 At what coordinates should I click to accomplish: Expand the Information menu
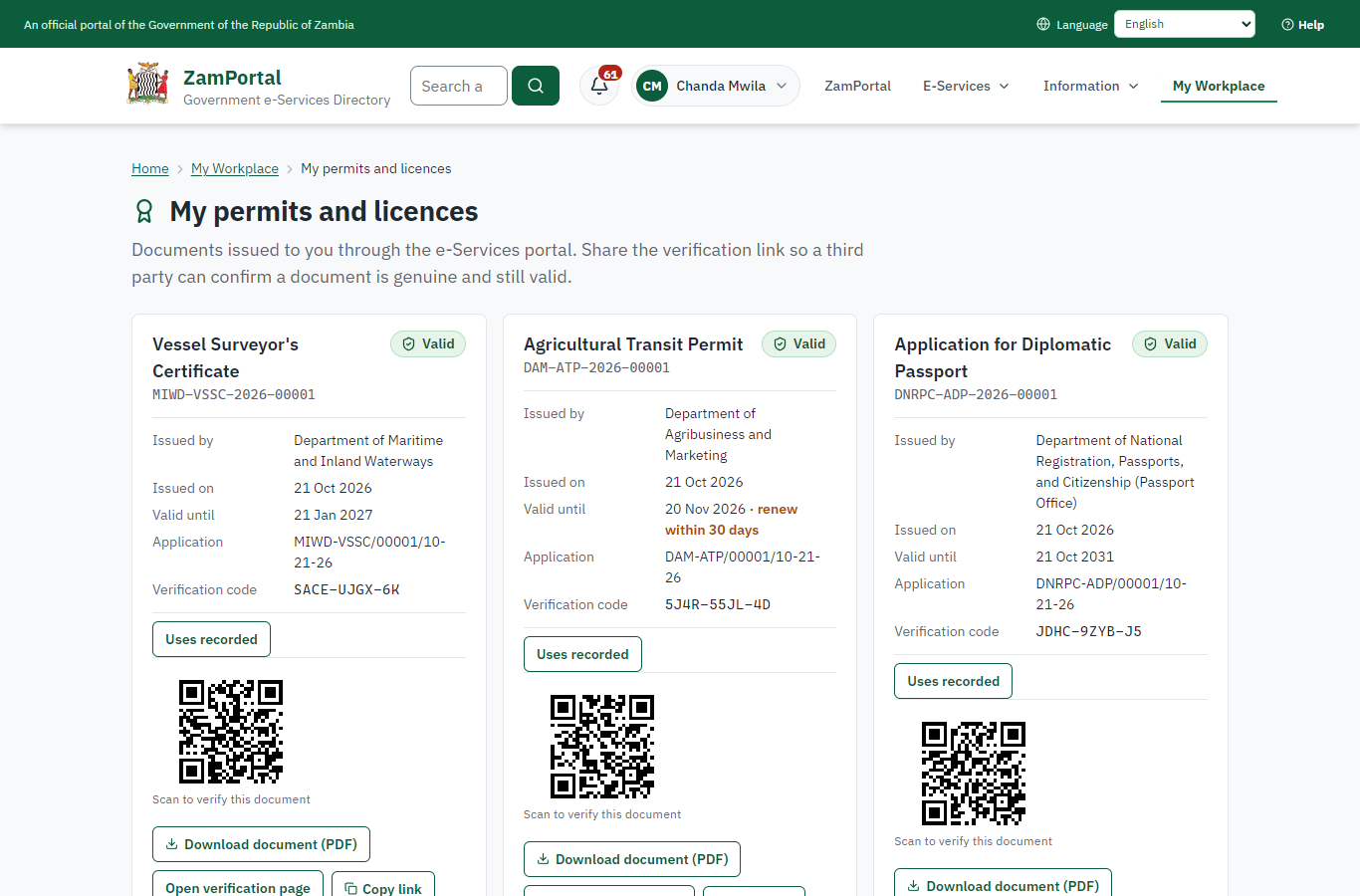[1091, 86]
